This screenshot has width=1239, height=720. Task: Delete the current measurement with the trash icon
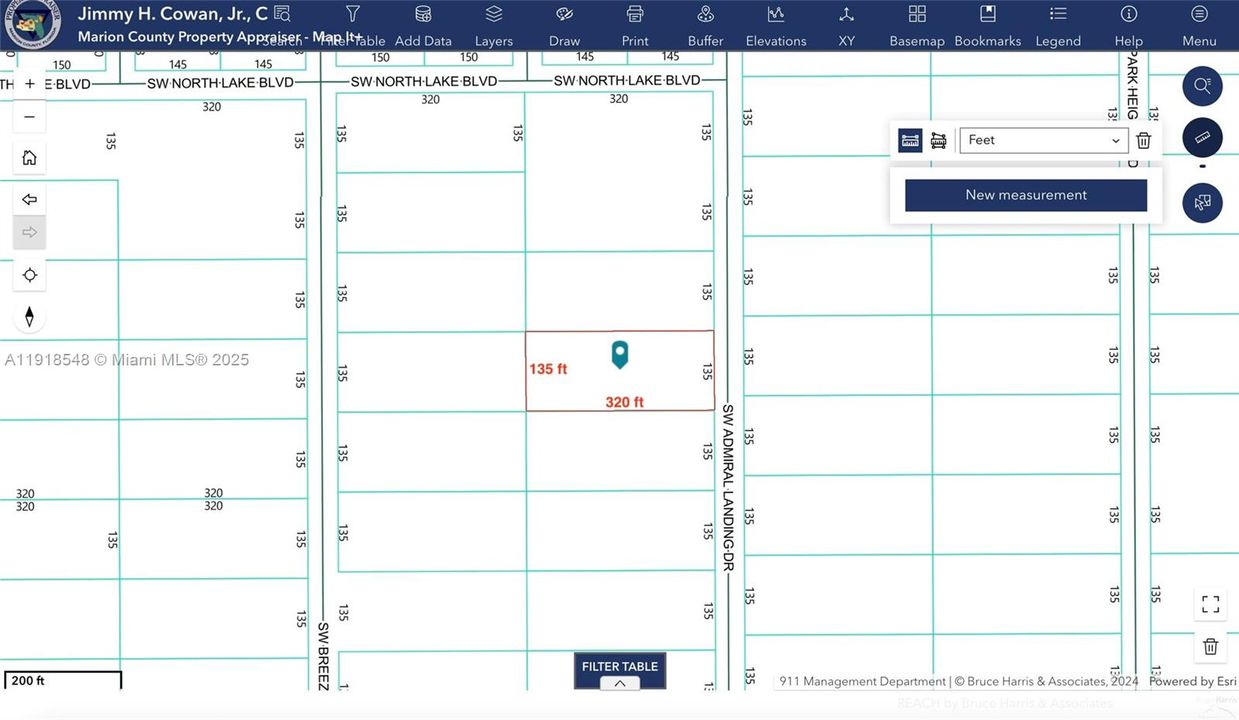click(1143, 140)
